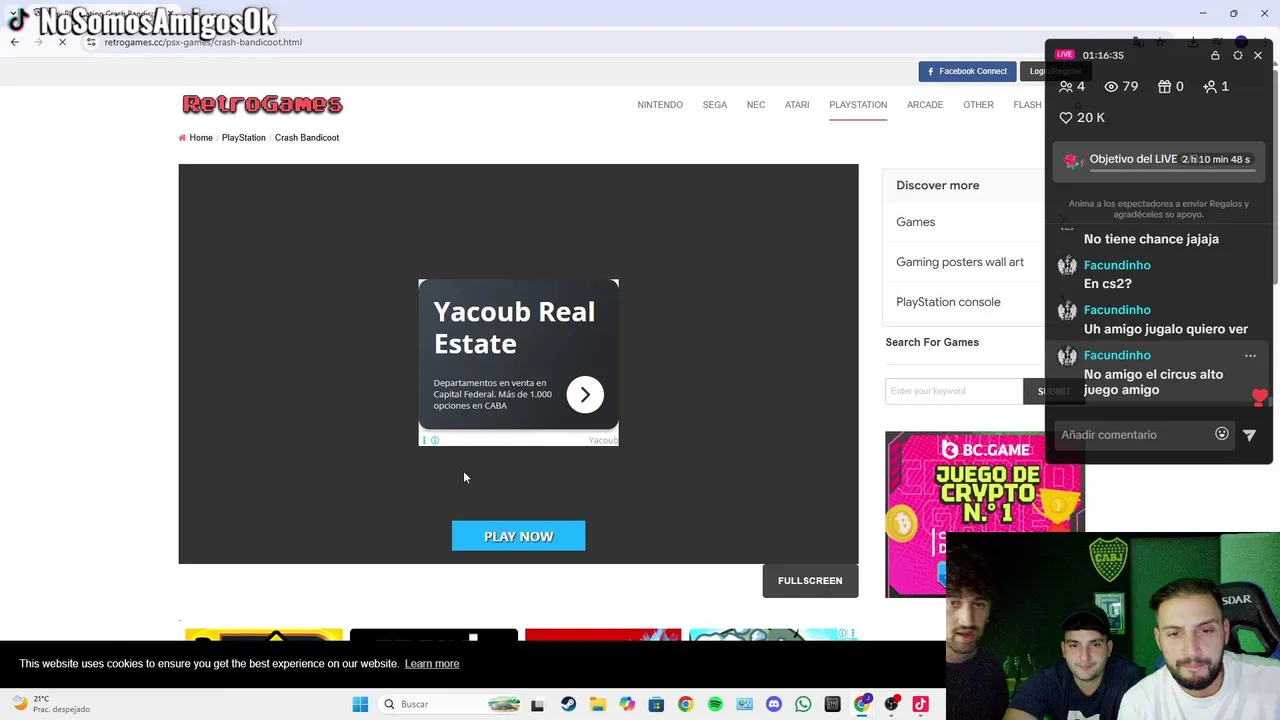Open Gaming posters wall art link
Image resolution: width=1280 pixels, height=720 pixels.
point(960,262)
